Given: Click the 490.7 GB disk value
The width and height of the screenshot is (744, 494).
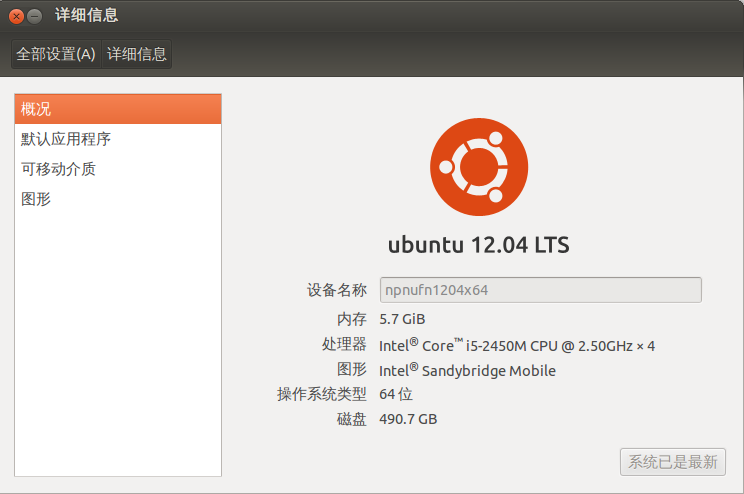Looking at the screenshot, I should [x=408, y=419].
